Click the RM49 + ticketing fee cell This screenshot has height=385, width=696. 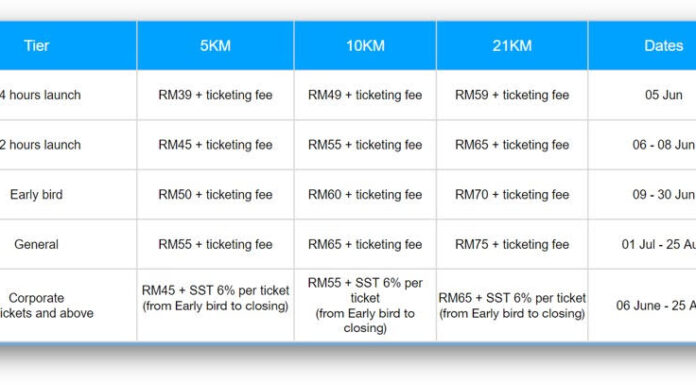(365, 95)
